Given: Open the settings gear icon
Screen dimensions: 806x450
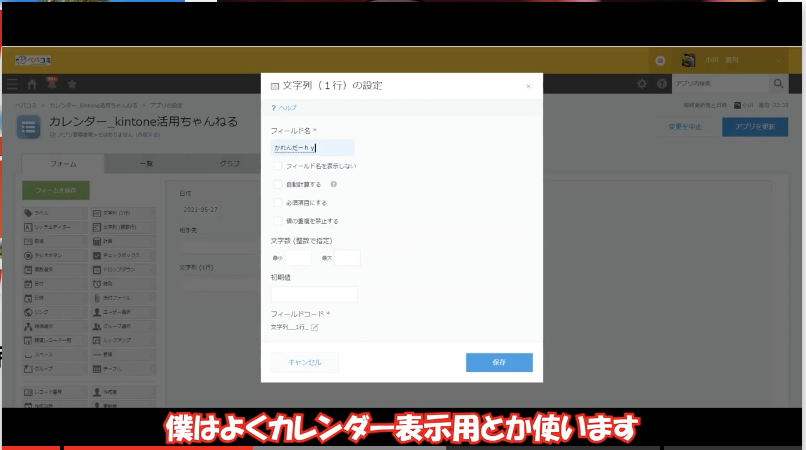Looking at the screenshot, I should tap(643, 85).
